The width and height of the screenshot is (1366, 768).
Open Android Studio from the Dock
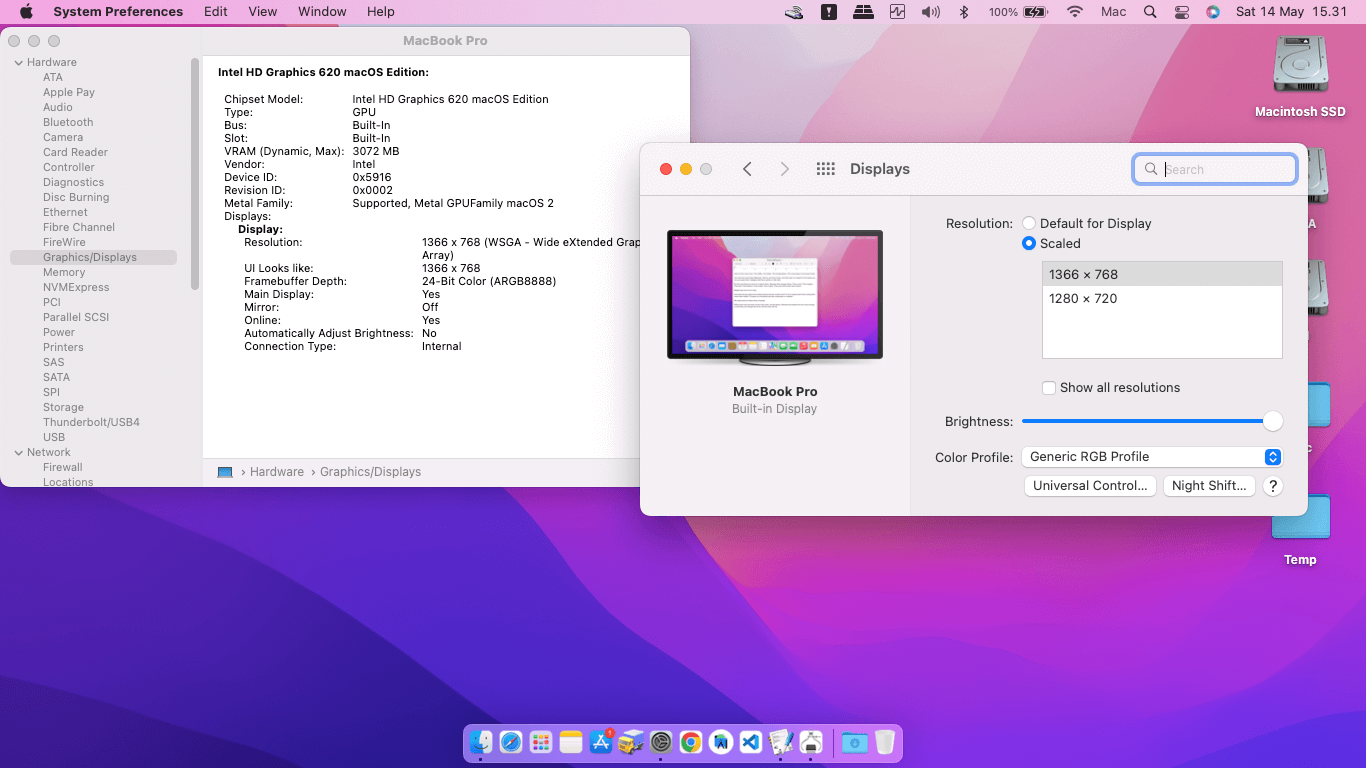[721, 742]
